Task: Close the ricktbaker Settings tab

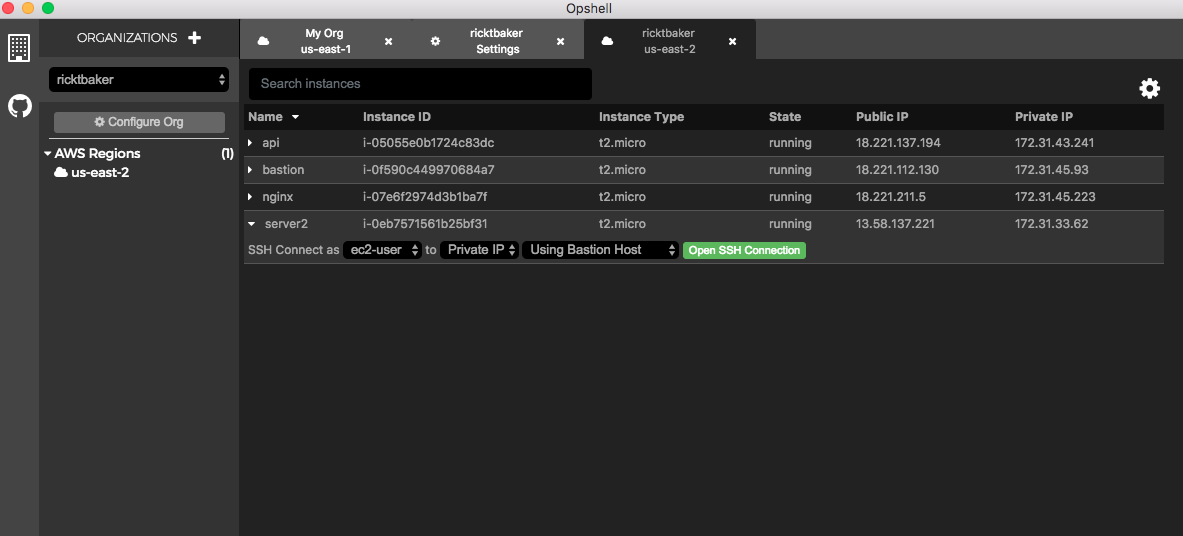Action: pyautogui.click(x=561, y=42)
